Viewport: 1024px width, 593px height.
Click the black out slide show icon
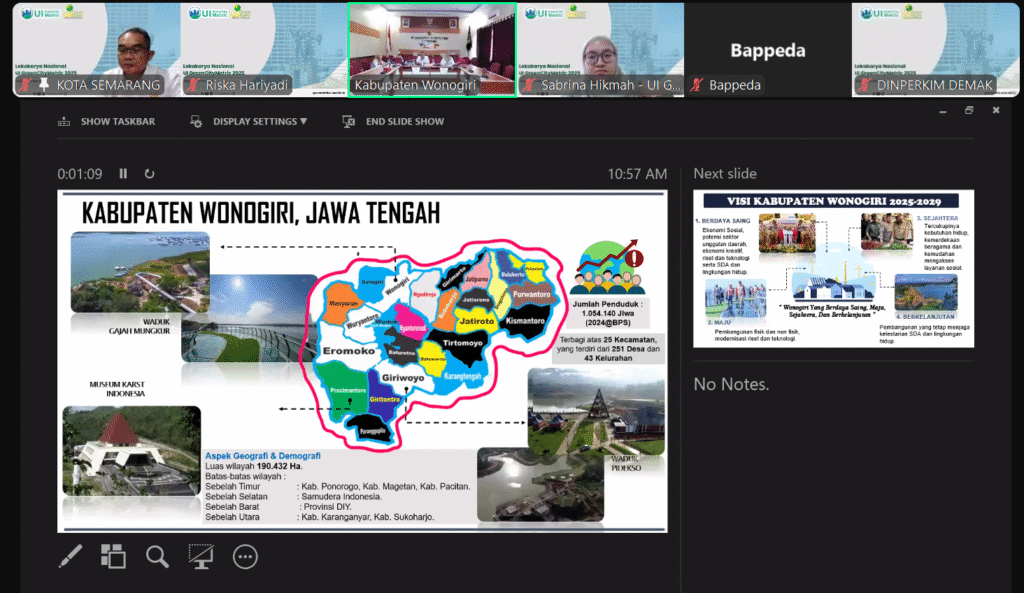coord(201,556)
